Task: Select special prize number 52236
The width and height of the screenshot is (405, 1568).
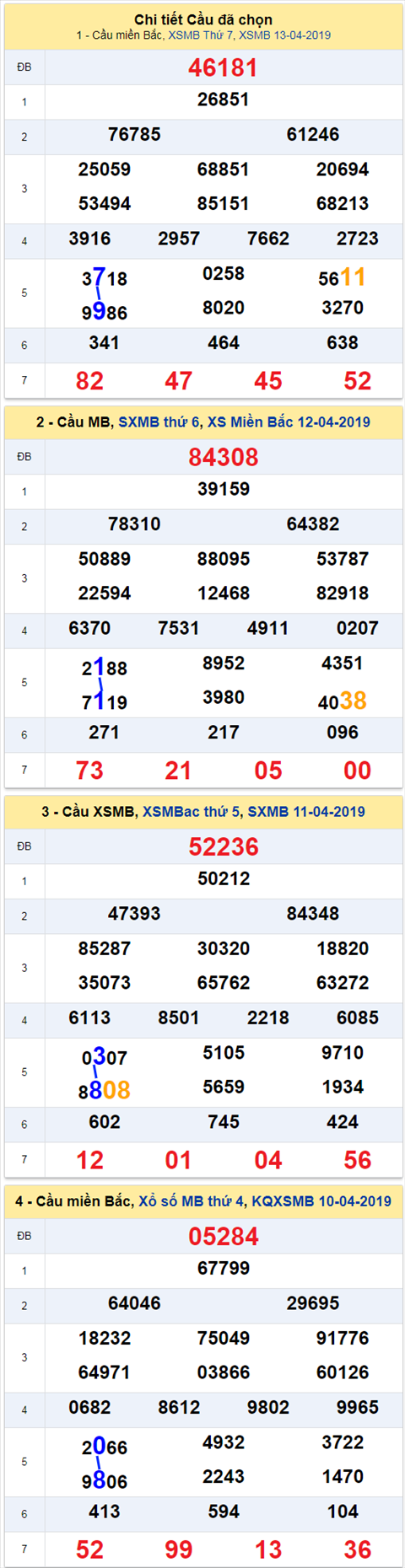Action: click(223, 846)
